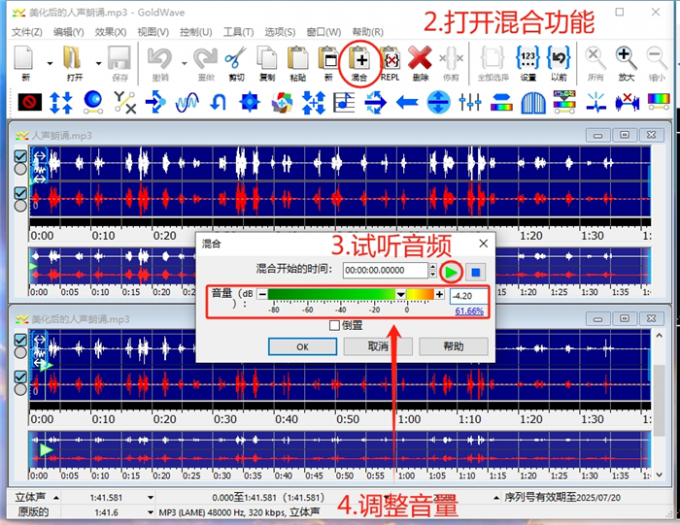
Task: Open the 选项(S) menu
Action: coord(280,32)
